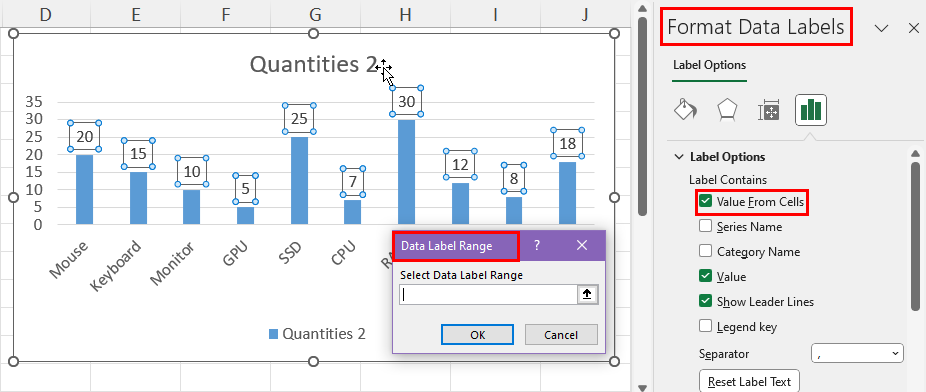Select data label 30 on tallest bar
Viewport: 926px width, 392px height.
406,101
